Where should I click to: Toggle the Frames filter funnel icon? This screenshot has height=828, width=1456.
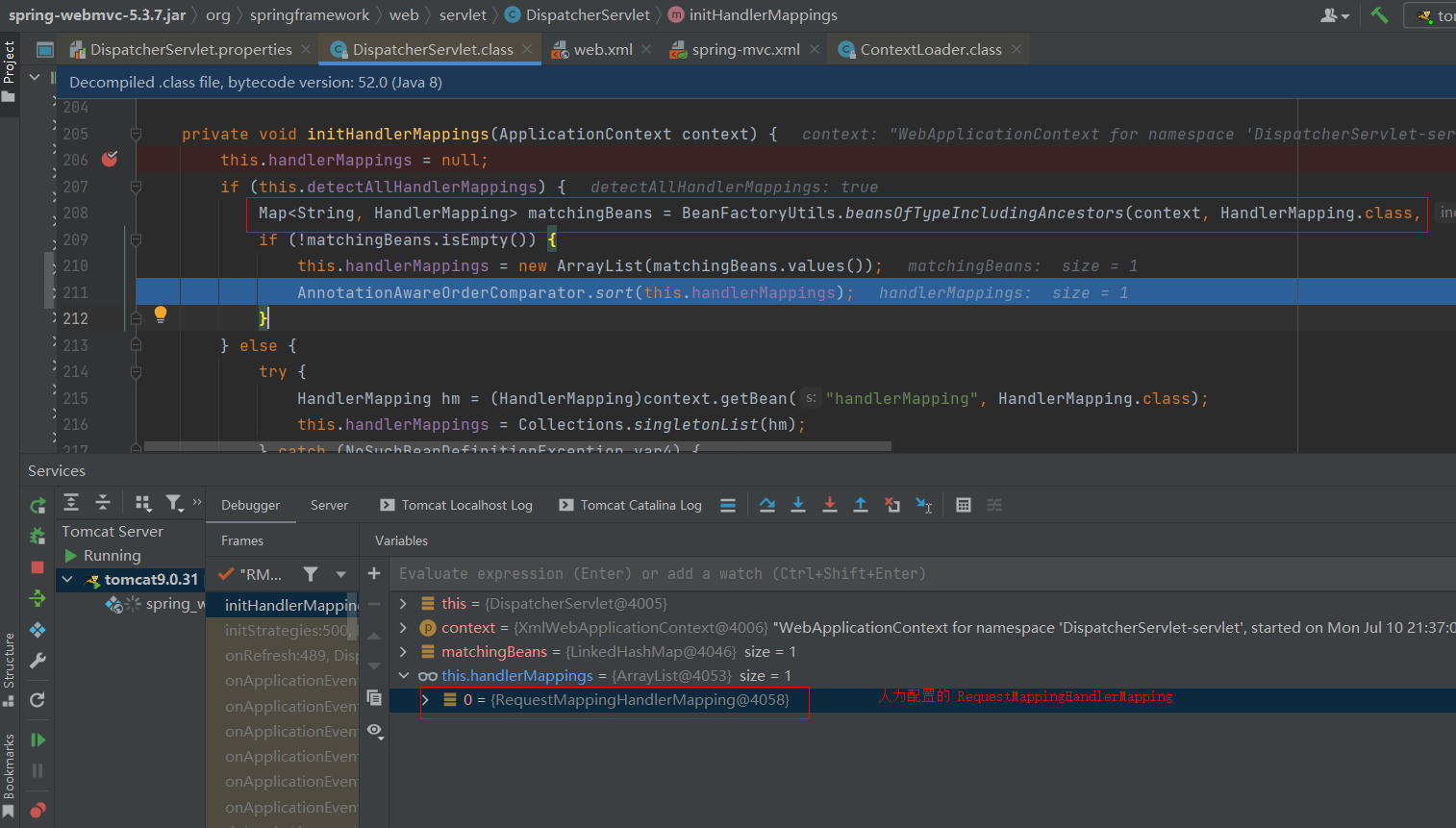(x=311, y=574)
